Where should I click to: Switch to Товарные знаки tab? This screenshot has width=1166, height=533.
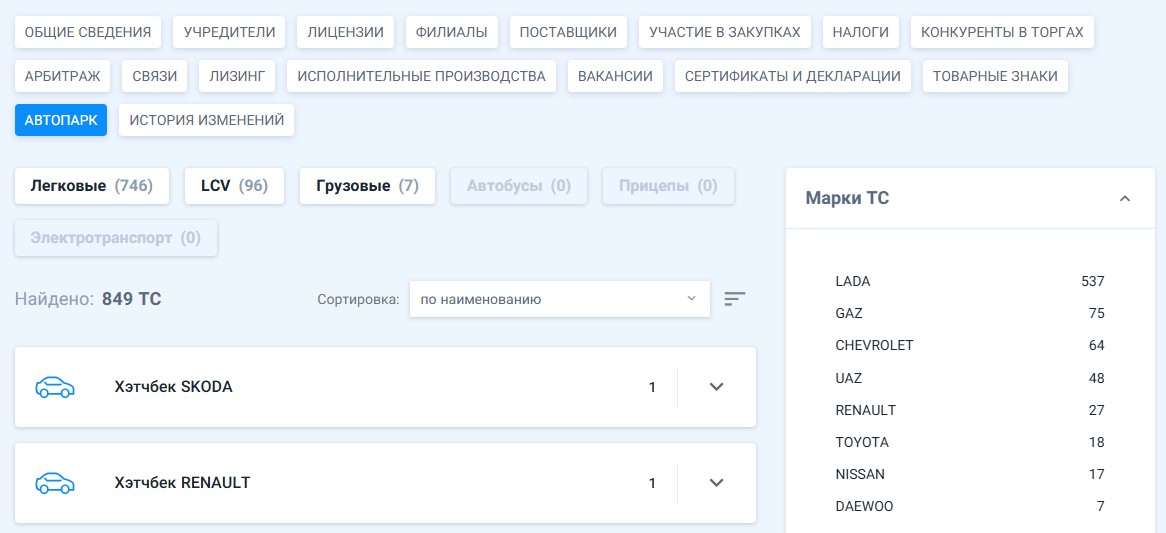tap(995, 76)
